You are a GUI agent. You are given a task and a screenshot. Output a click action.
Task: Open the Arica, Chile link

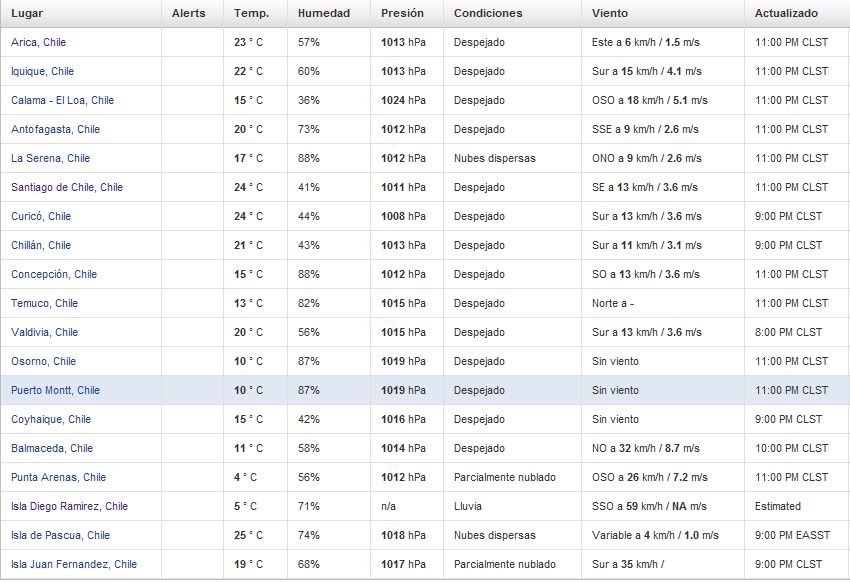click(38, 42)
